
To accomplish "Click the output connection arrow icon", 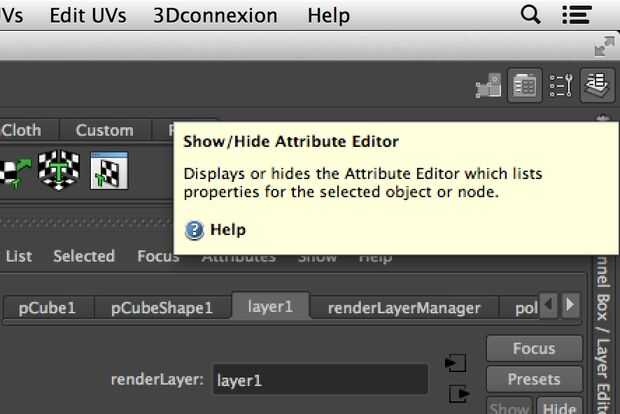I will tap(458, 394).
